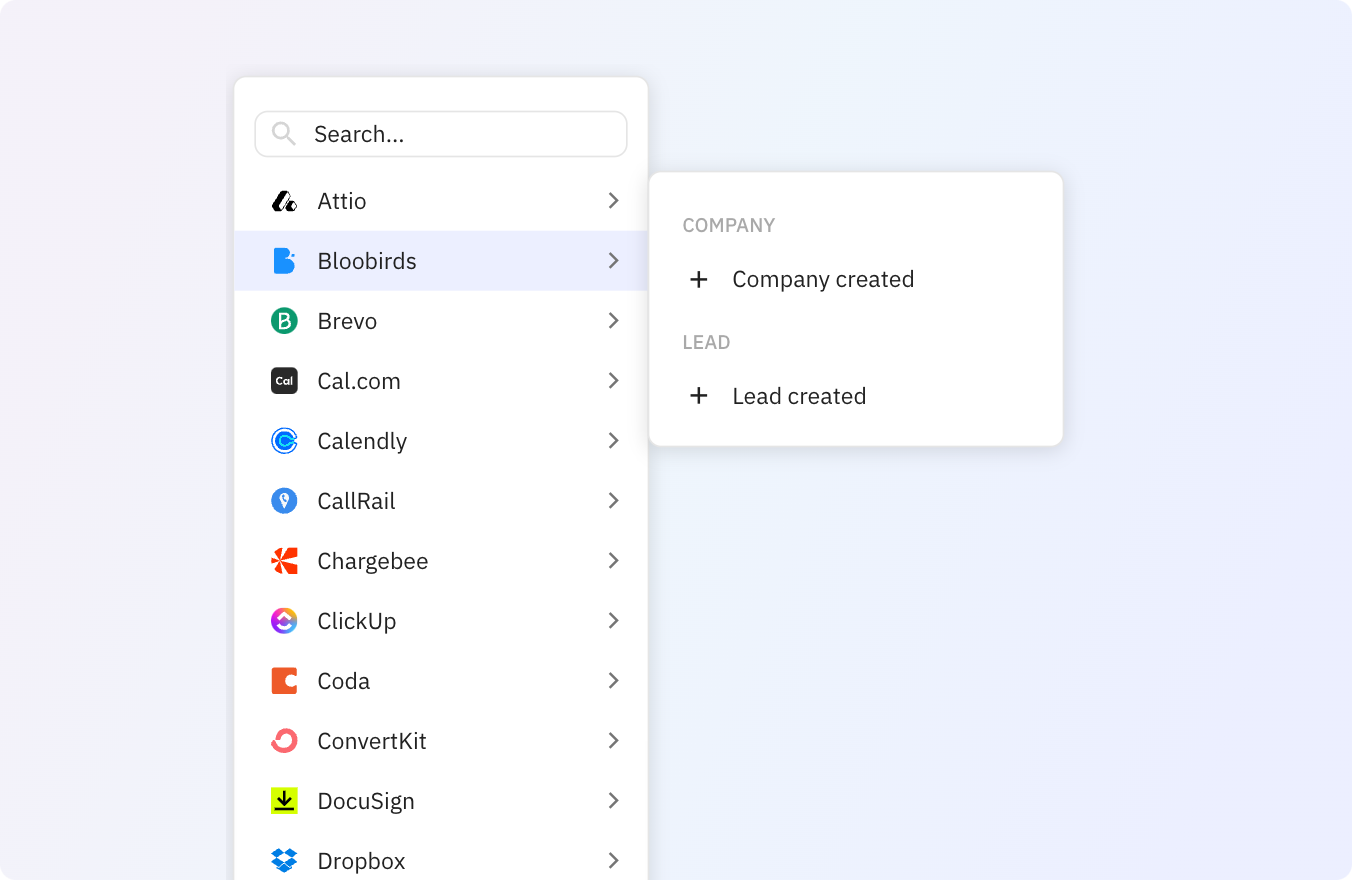Choose Brevo in the app list
This screenshot has height=880, width=1352.
[441, 321]
